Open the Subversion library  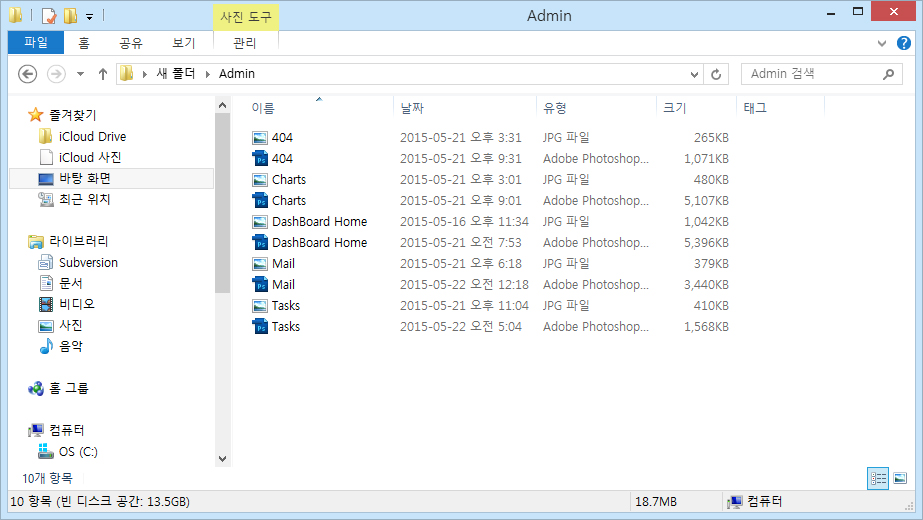88,262
